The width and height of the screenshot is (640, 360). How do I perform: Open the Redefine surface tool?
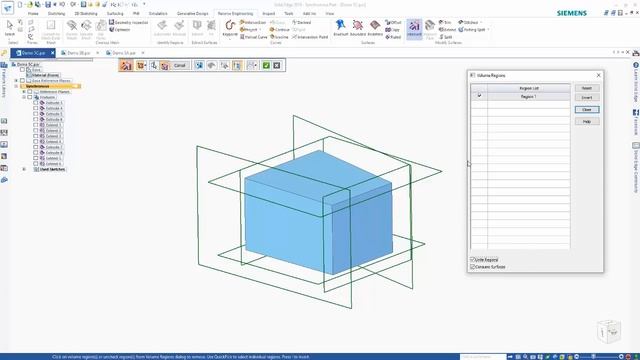click(x=375, y=28)
